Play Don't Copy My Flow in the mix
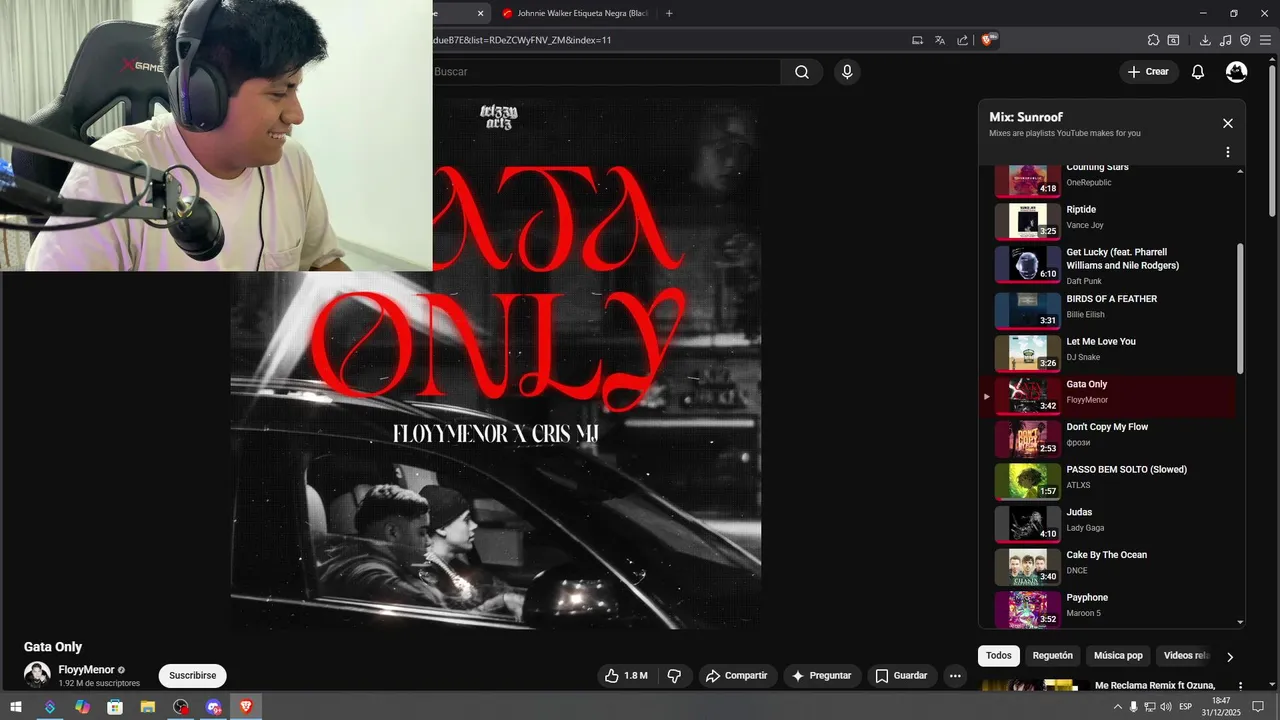Screen dimensions: 1280x720 click(x=1108, y=438)
